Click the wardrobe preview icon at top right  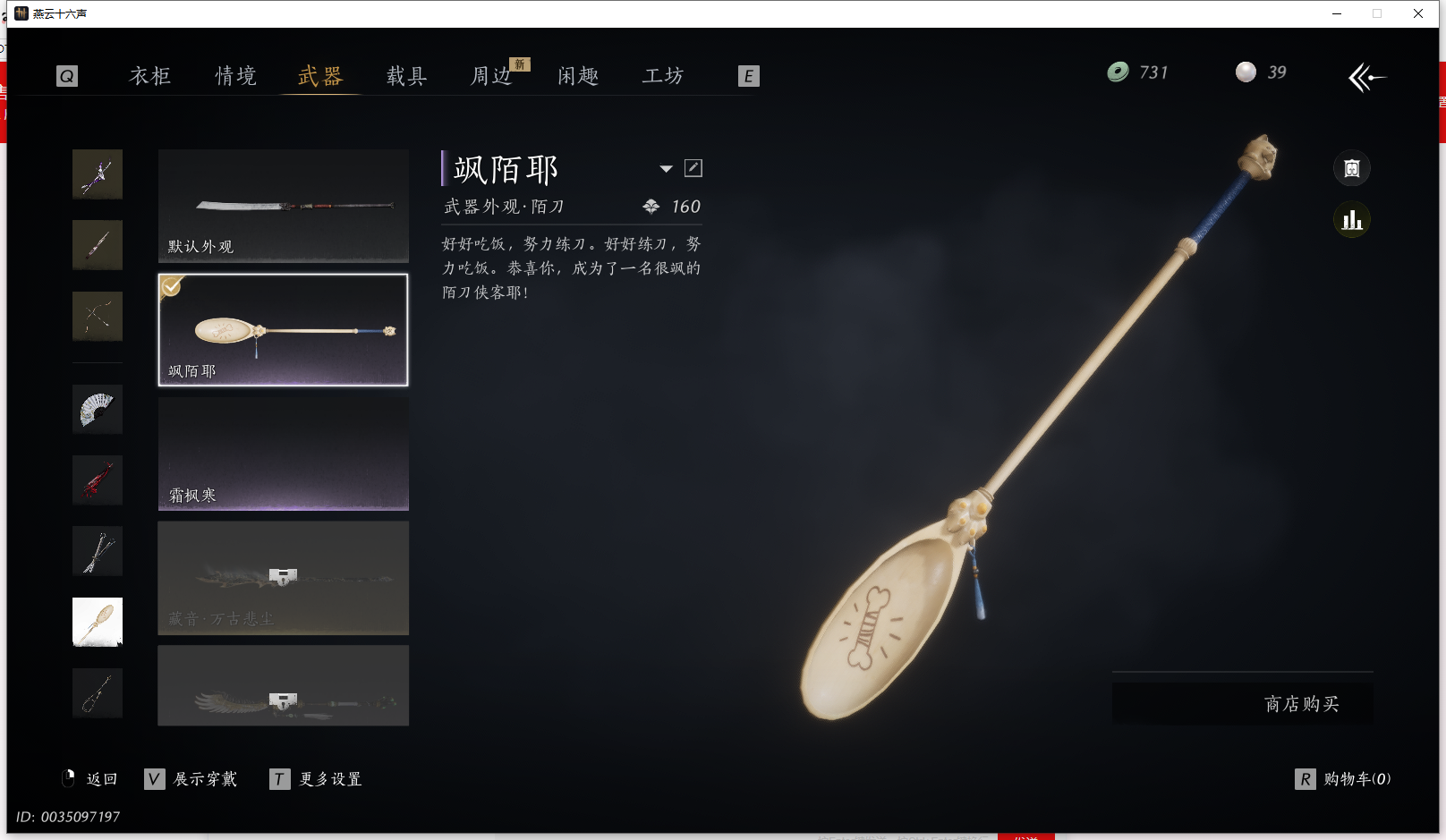pyautogui.click(x=1352, y=168)
